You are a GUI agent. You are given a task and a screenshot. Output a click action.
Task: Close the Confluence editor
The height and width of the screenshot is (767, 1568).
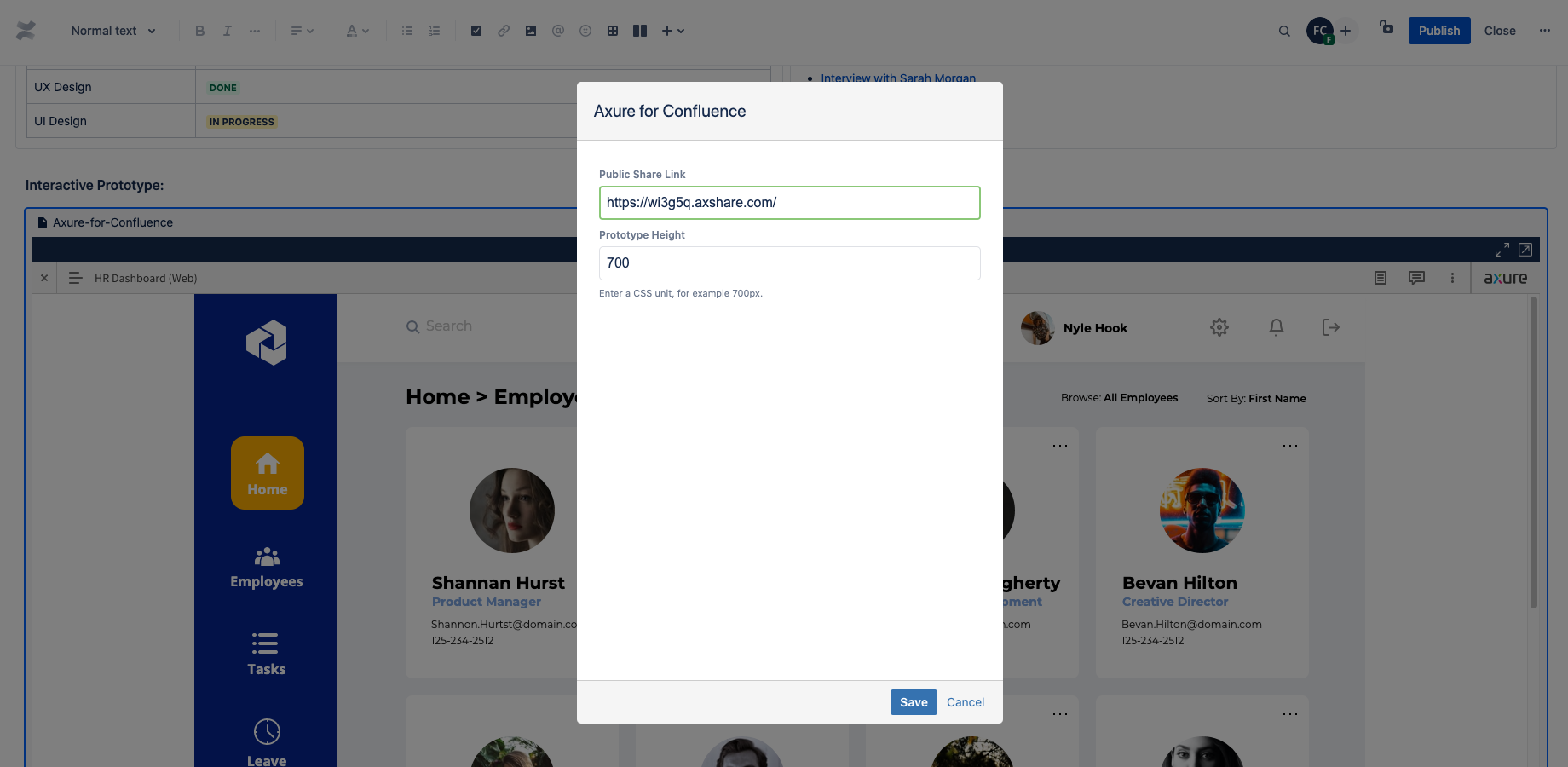1500,31
